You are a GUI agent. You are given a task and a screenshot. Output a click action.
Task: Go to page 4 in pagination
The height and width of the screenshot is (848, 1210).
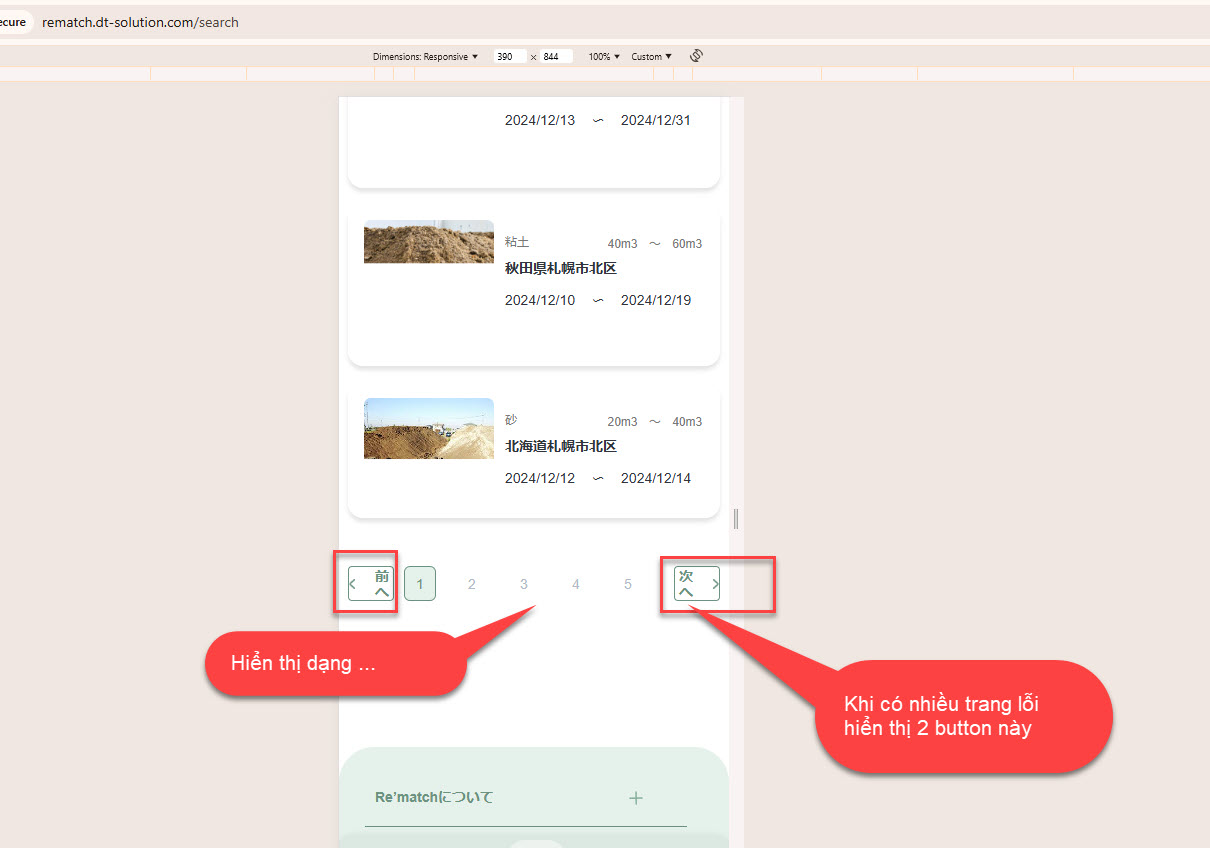click(x=576, y=584)
